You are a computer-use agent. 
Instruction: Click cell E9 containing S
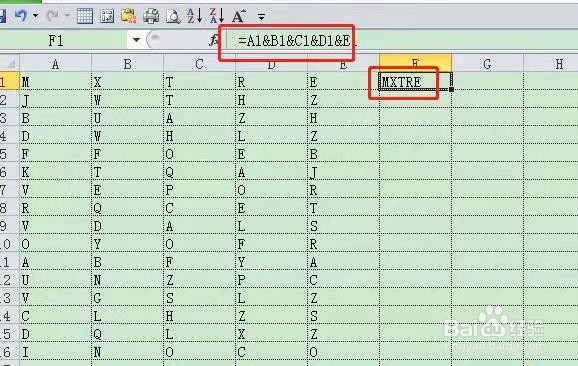click(343, 226)
